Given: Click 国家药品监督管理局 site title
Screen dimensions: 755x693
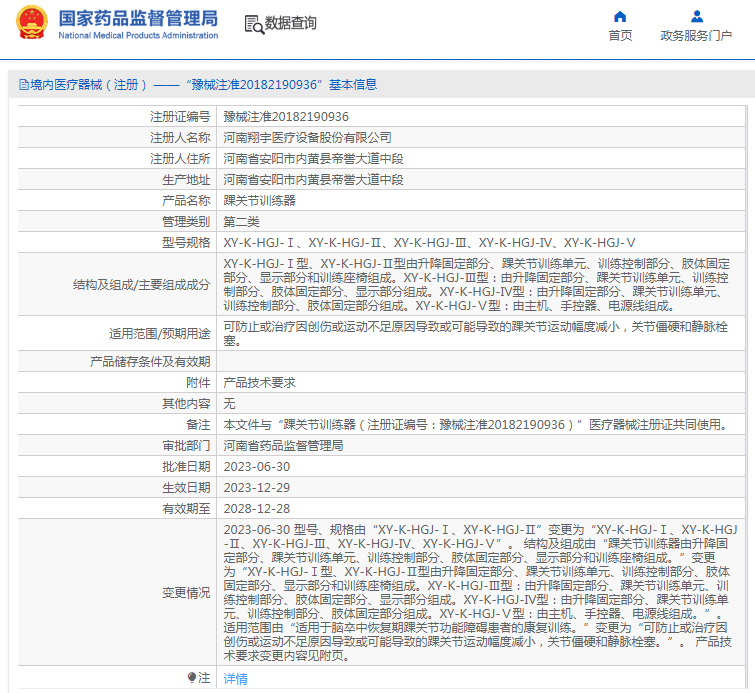Looking at the screenshot, I should click(138, 18).
